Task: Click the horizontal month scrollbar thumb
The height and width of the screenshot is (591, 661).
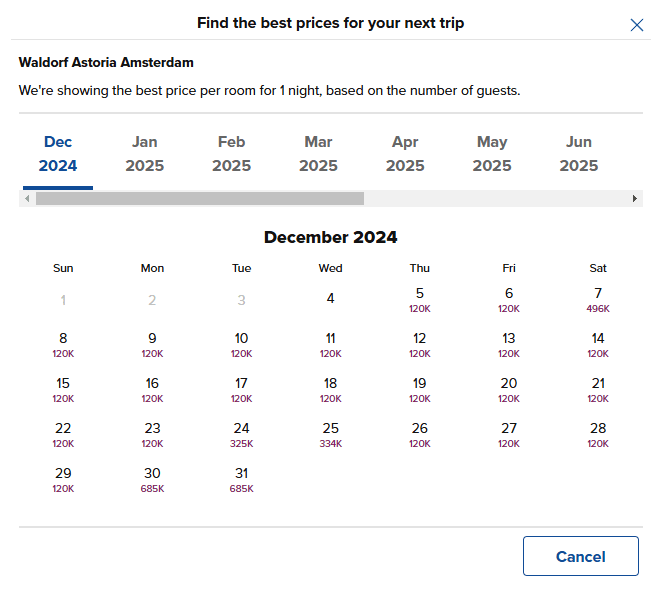Action: point(200,199)
